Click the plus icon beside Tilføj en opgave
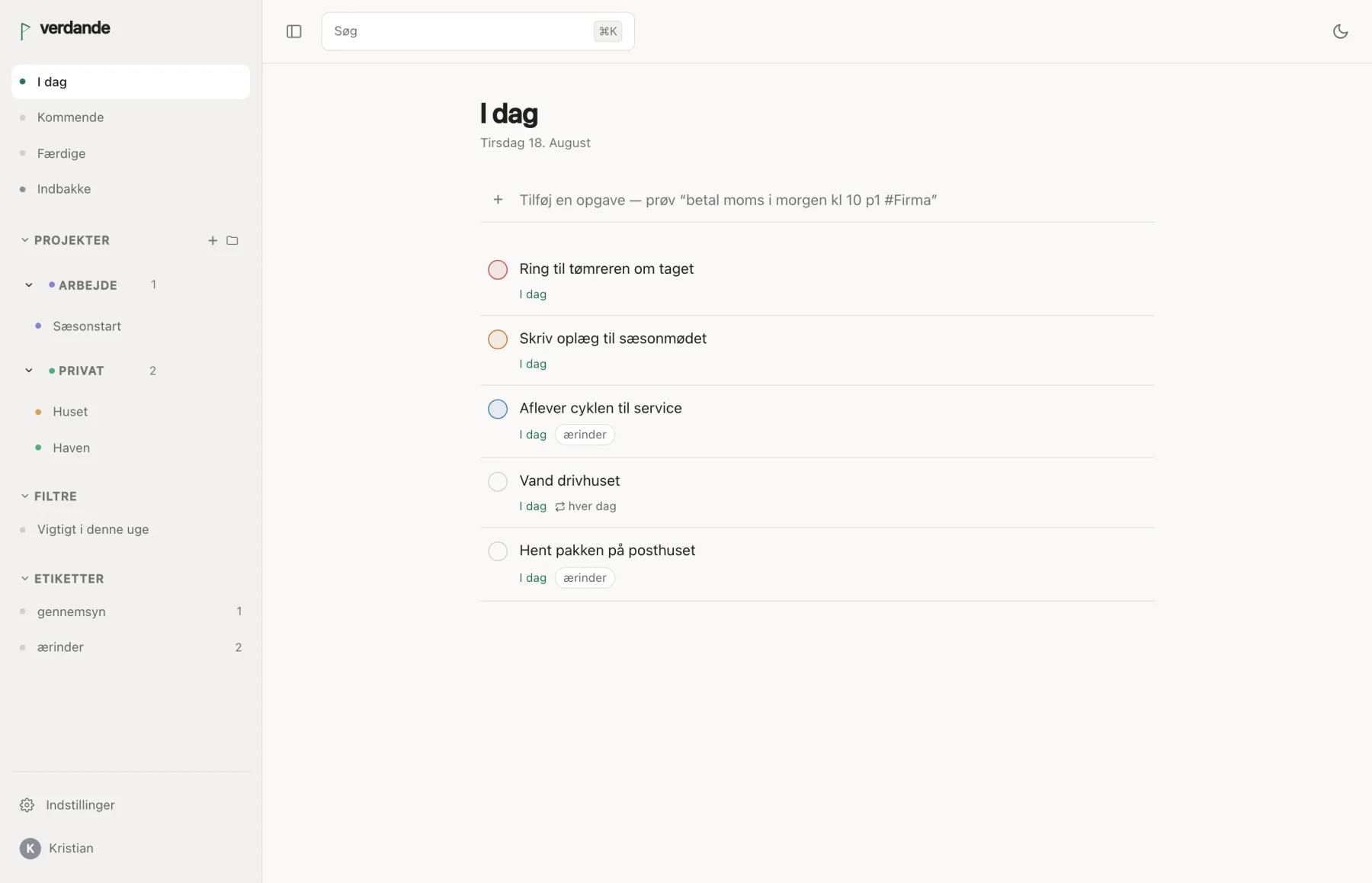The width and height of the screenshot is (1372, 883). click(498, 200)
